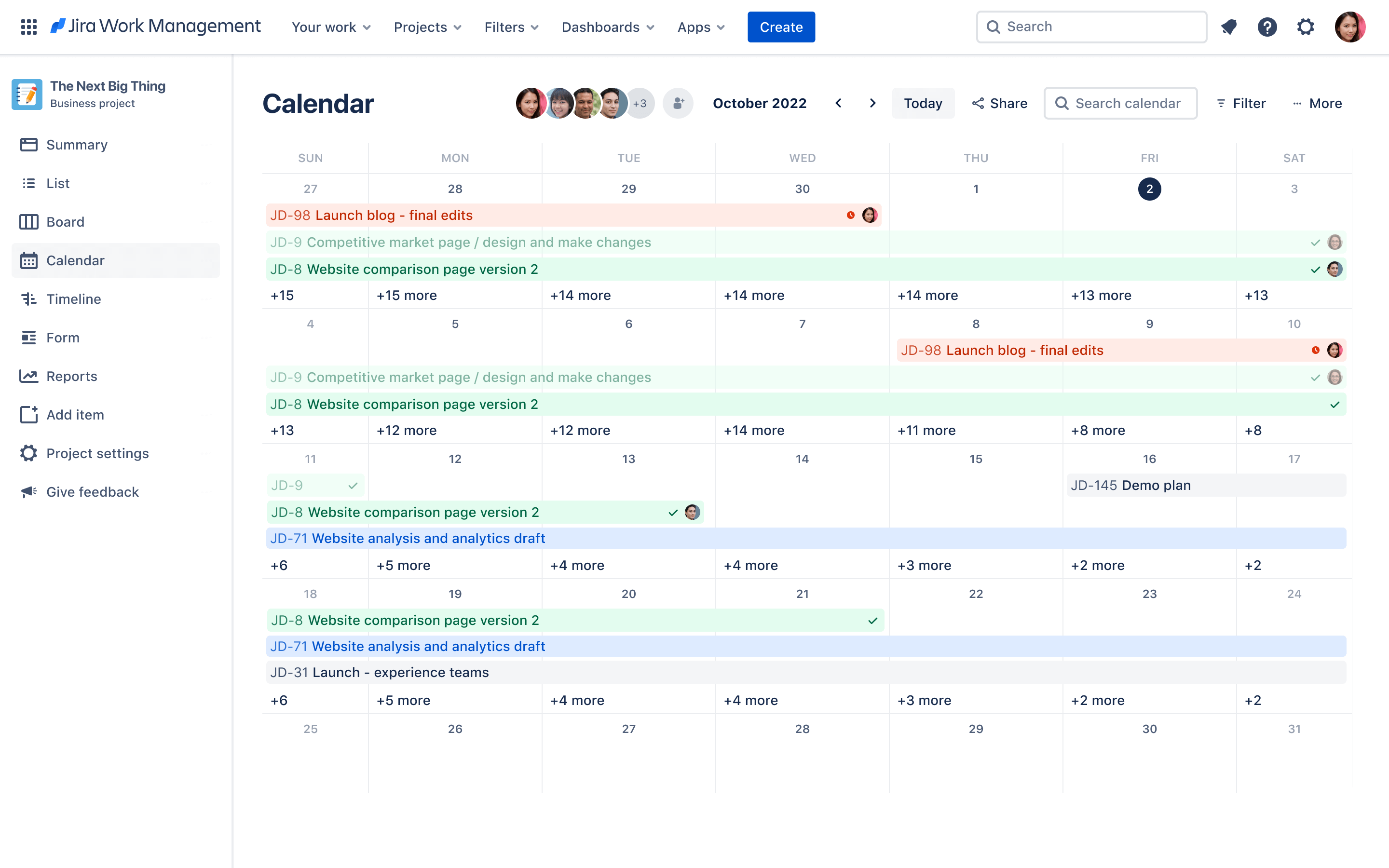Navigate to next month using the right chevron
This screenshot has height=868, width=1389.
(872, 103)
